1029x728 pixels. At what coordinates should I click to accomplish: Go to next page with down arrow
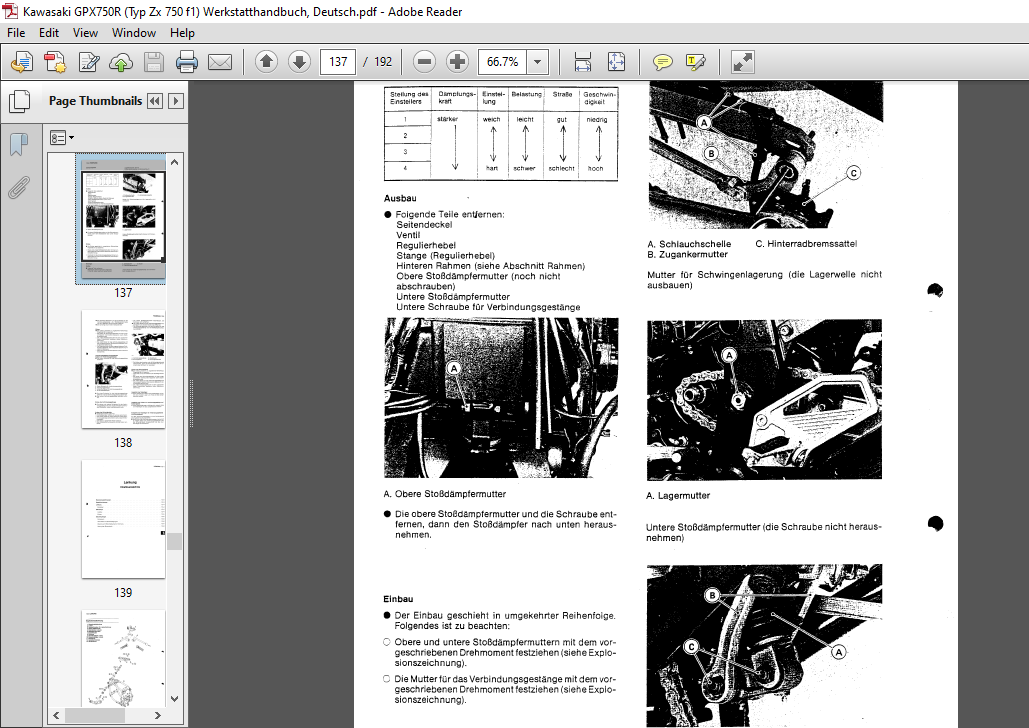point(299,62)
